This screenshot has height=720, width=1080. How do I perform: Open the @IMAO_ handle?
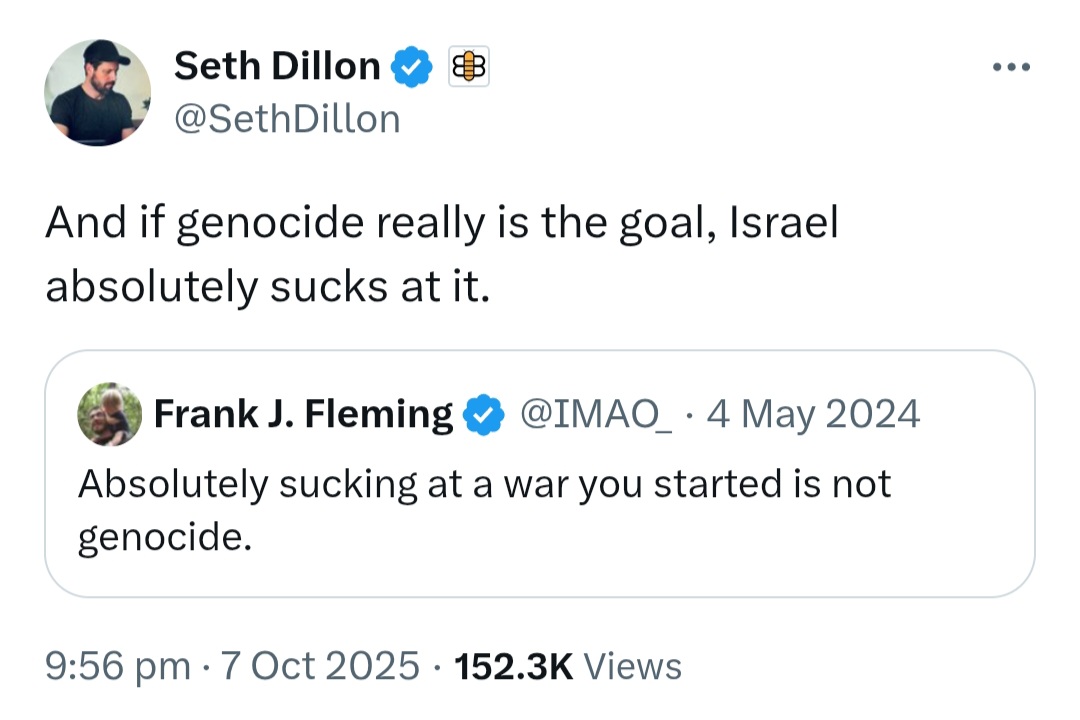596,414
